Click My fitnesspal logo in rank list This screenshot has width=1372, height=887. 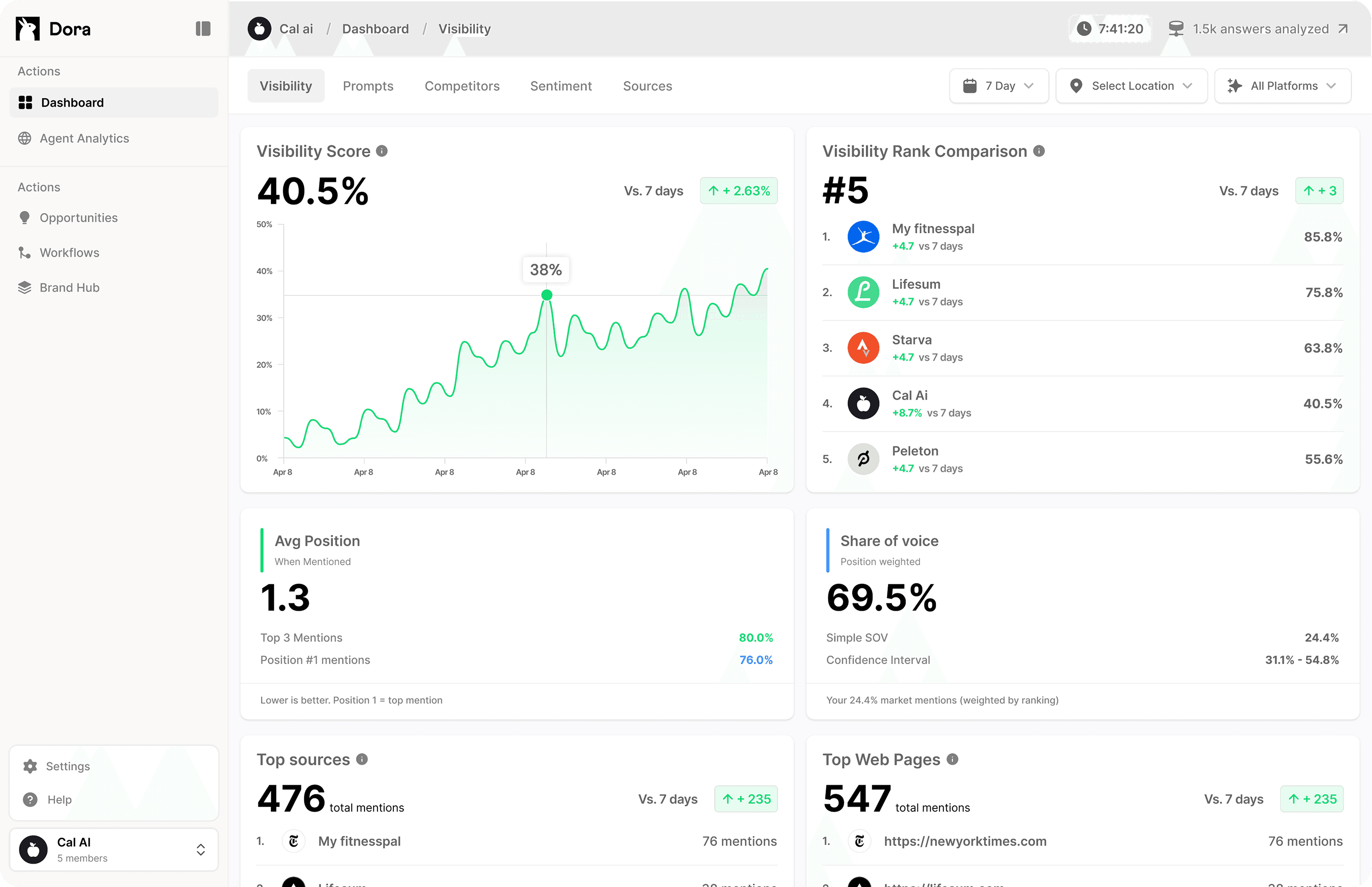click(863, 237)
